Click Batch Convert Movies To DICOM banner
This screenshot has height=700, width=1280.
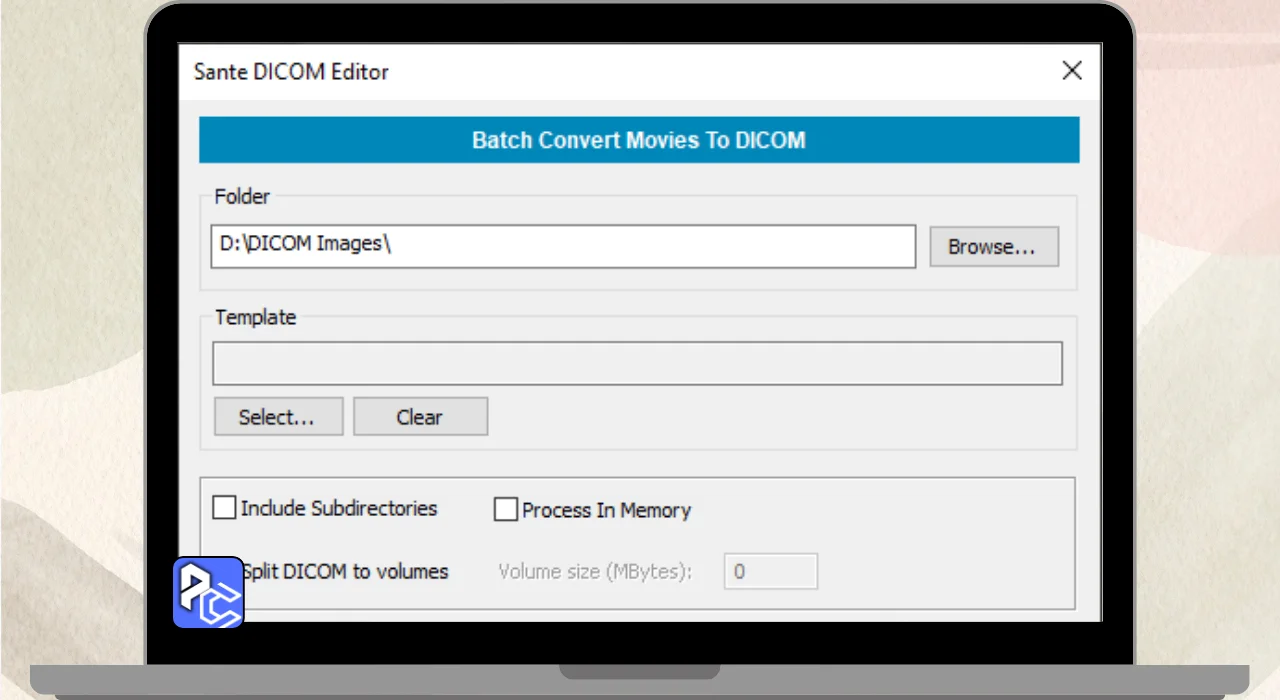pyautogui.click(x=639, y=140)
